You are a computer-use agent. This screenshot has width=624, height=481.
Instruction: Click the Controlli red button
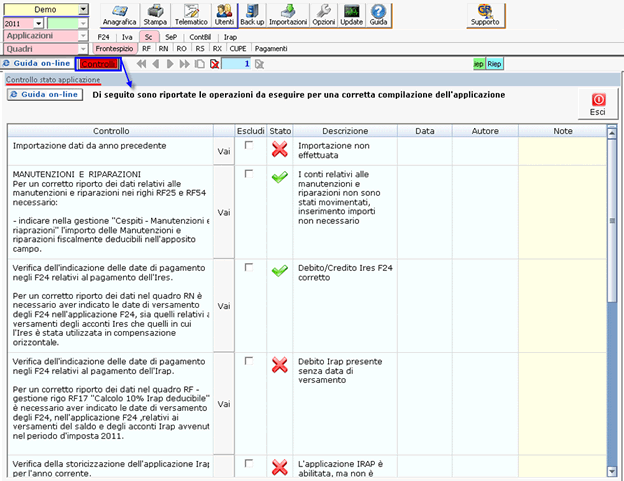[98, 64]
